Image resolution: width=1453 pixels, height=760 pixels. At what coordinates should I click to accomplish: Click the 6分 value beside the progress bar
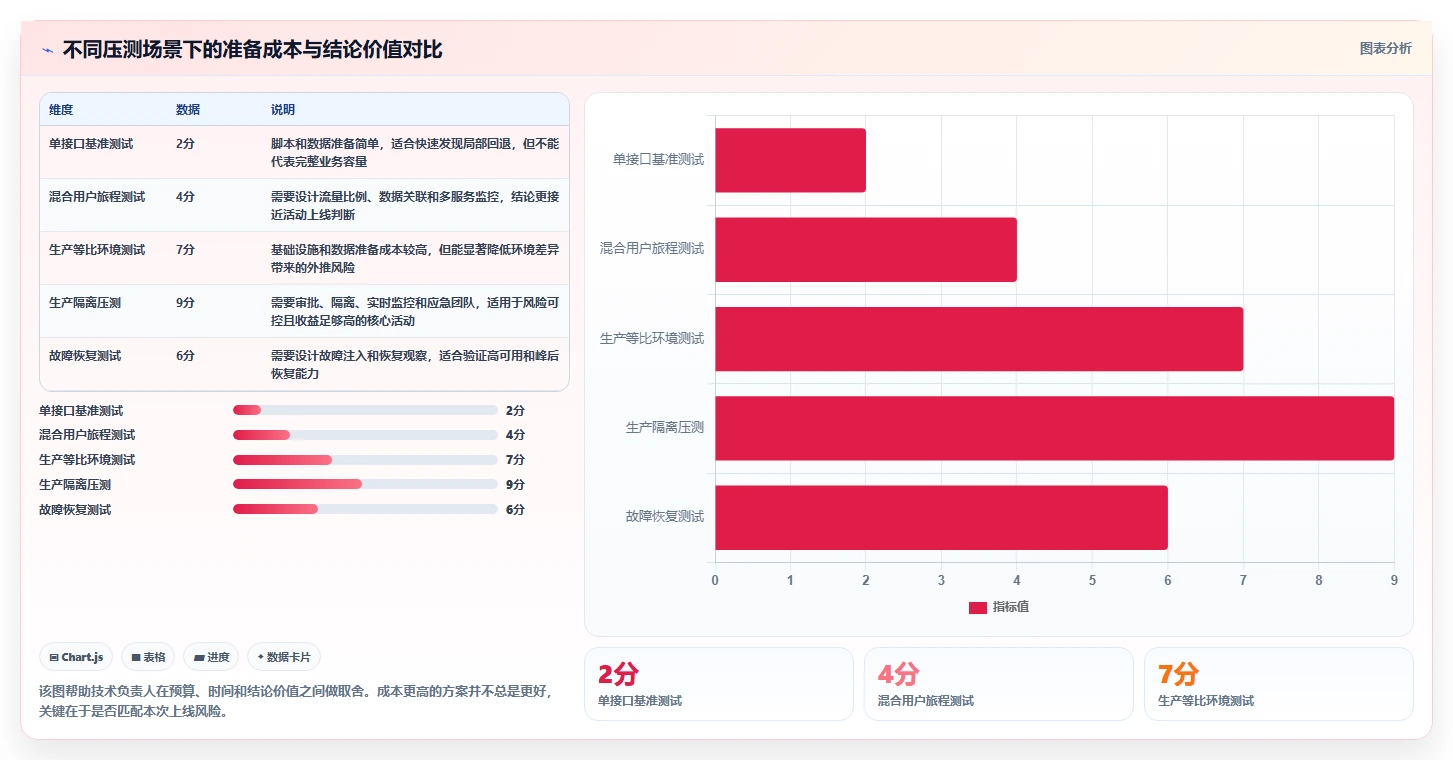(x=515, y=510)
